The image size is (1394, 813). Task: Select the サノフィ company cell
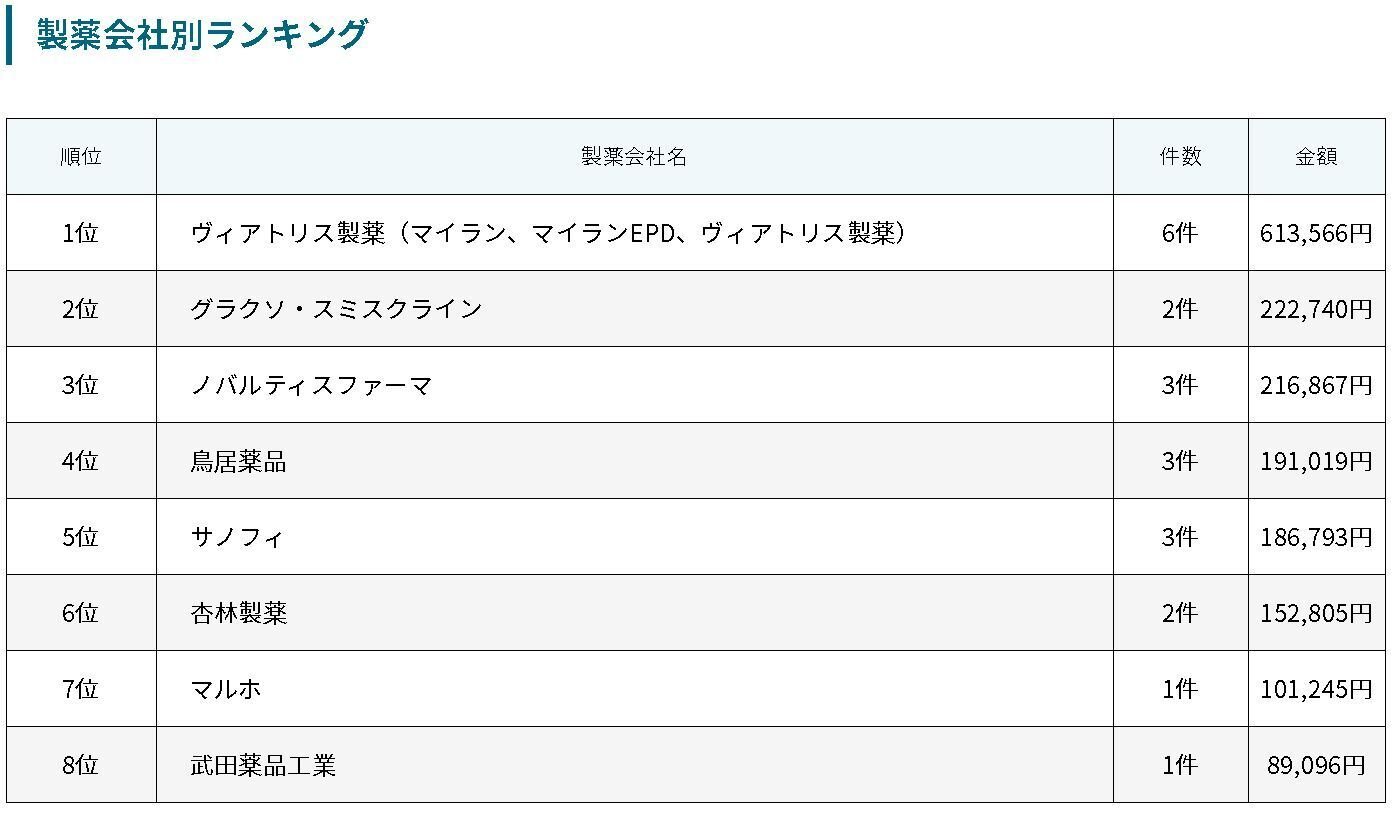[634, 537]
